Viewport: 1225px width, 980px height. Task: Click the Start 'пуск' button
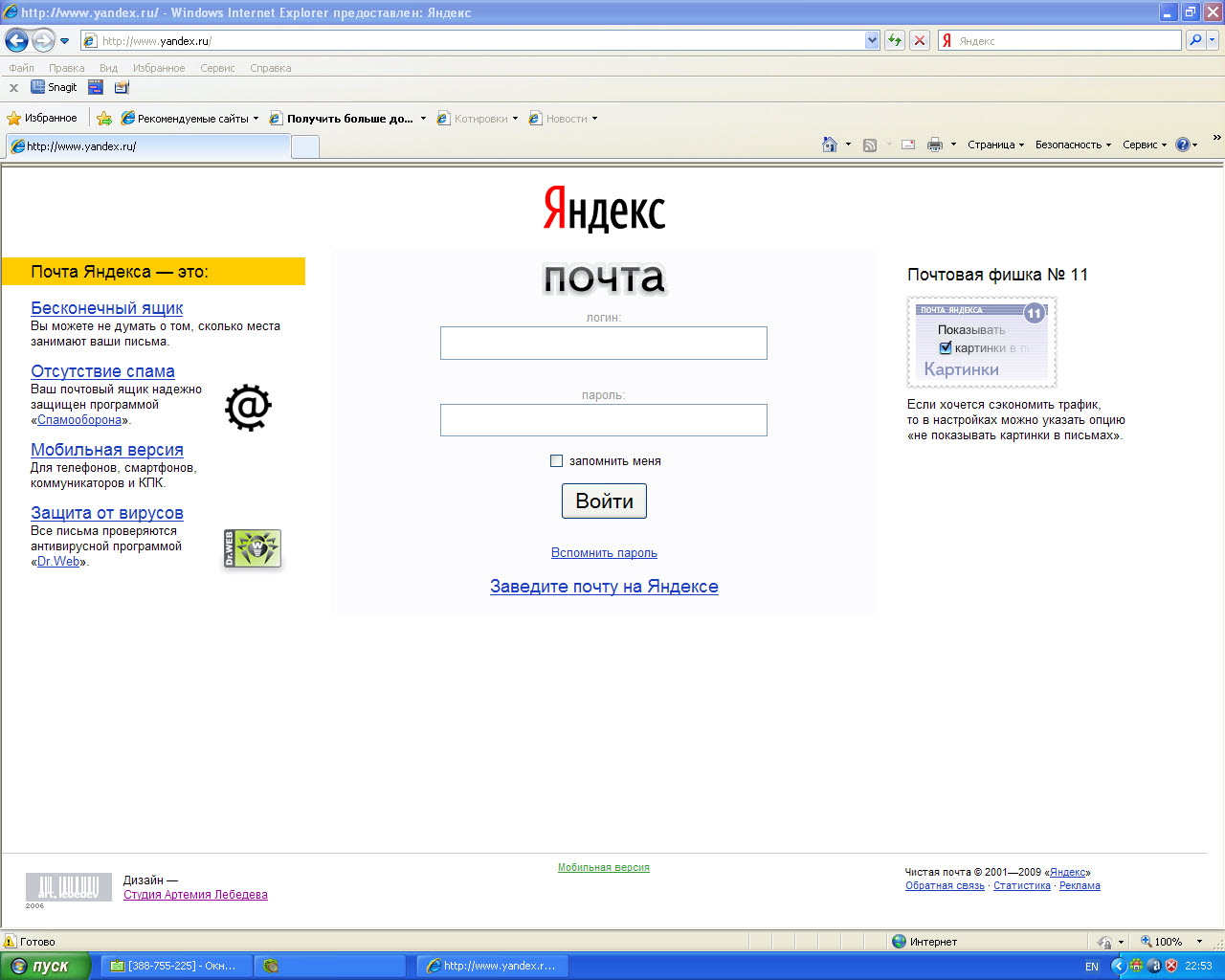(45, 966)
